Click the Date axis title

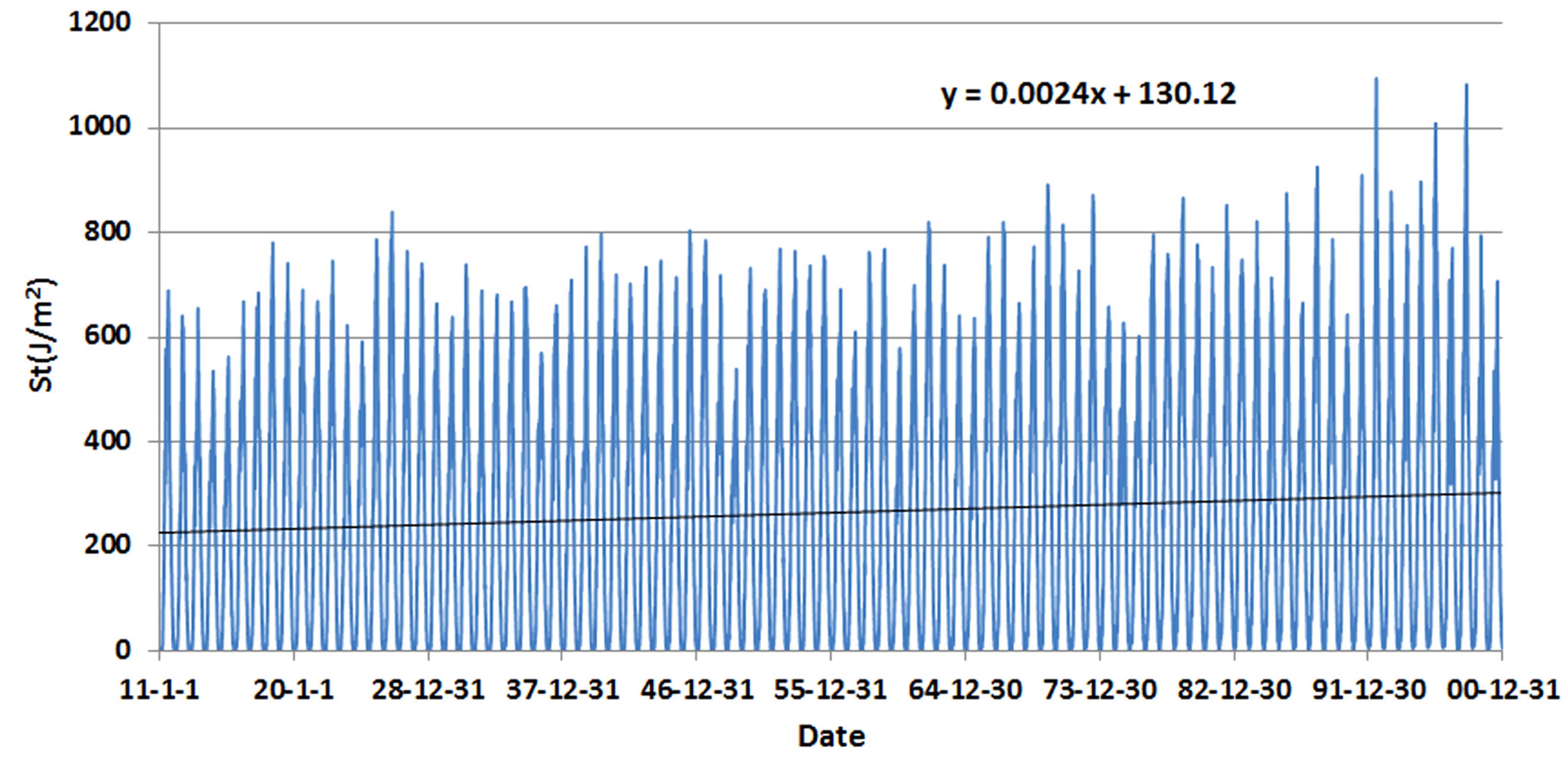click(x=831, y=736)
